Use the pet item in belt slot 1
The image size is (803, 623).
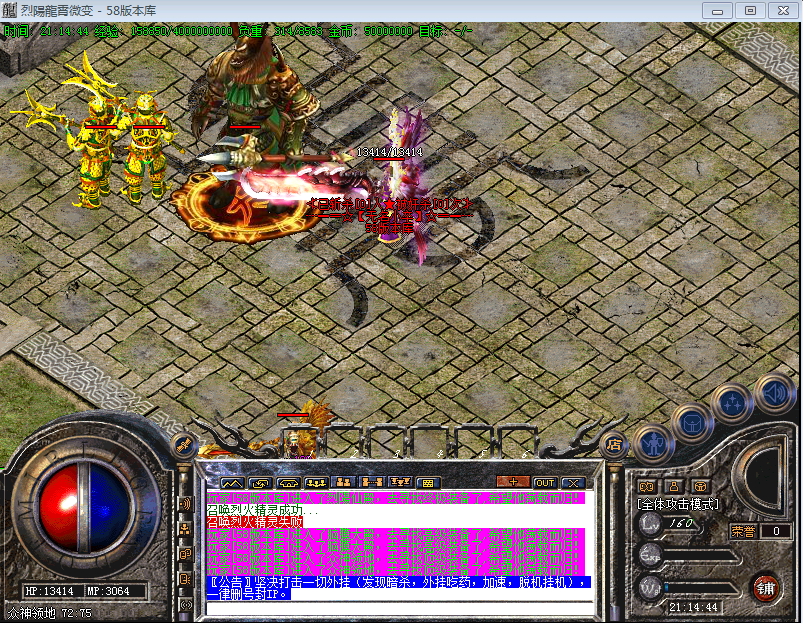click(299, 443)
